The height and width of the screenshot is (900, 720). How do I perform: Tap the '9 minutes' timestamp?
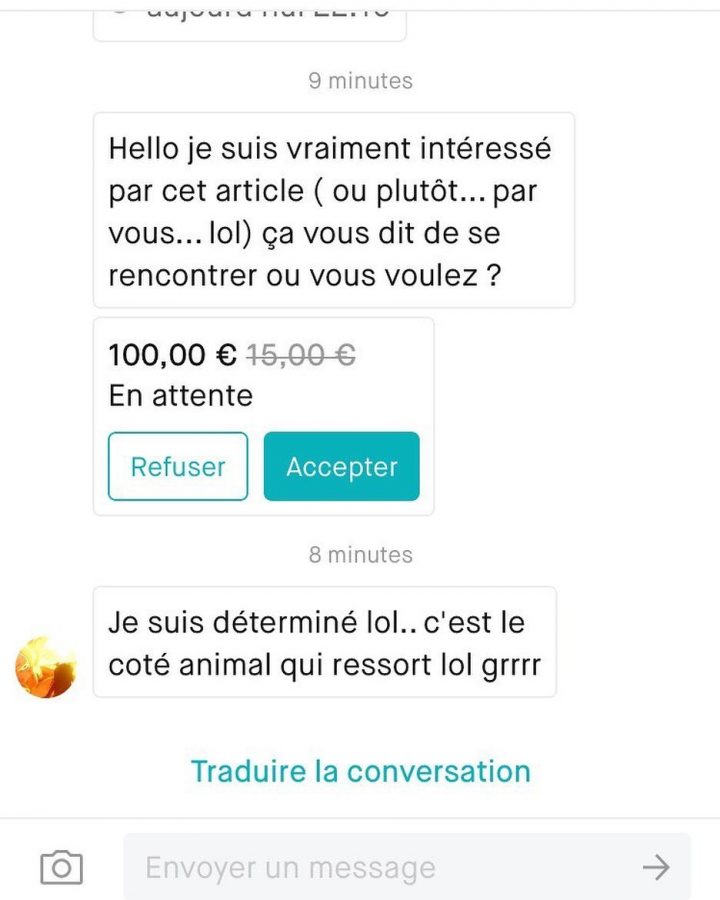pos(360,81)
